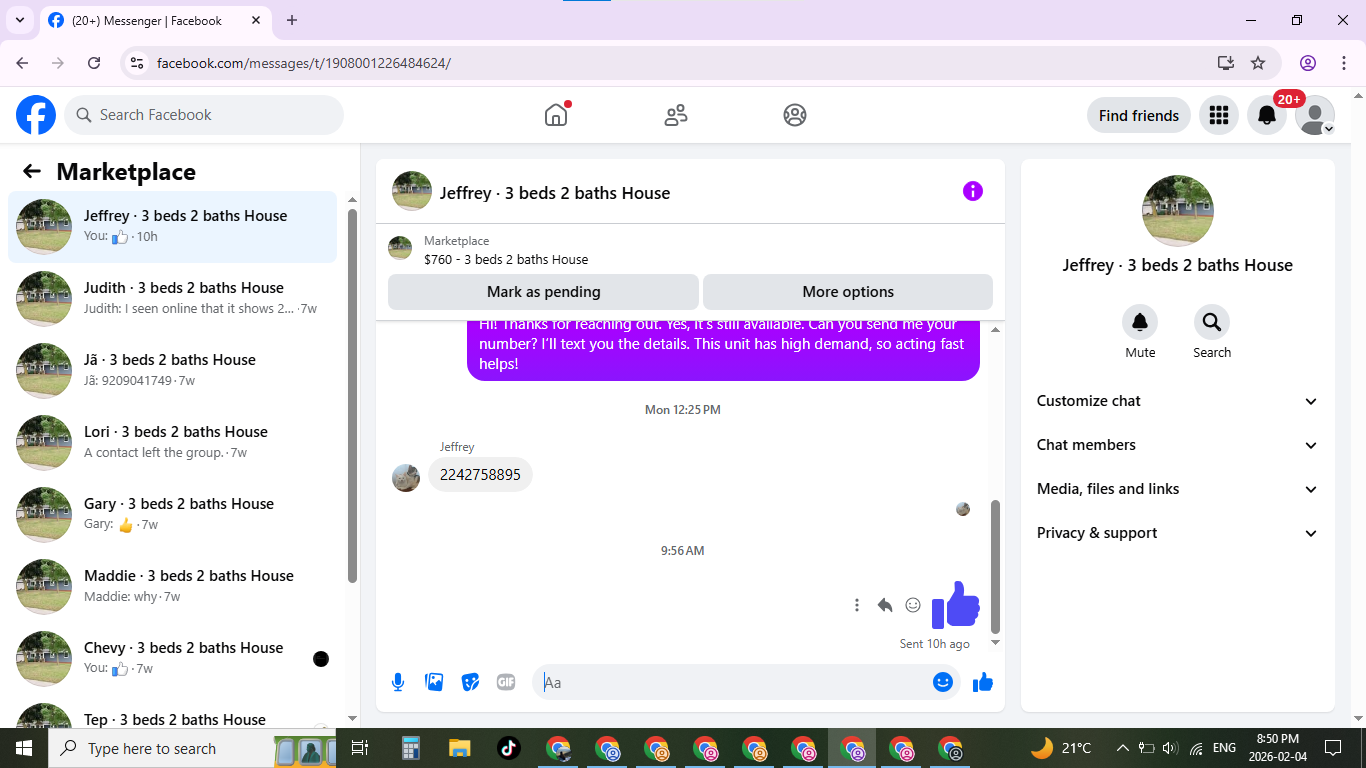This screenshot has width=1366, height=768.
Task: Open the Friends icon in top navigation
Action: point(676,115)
